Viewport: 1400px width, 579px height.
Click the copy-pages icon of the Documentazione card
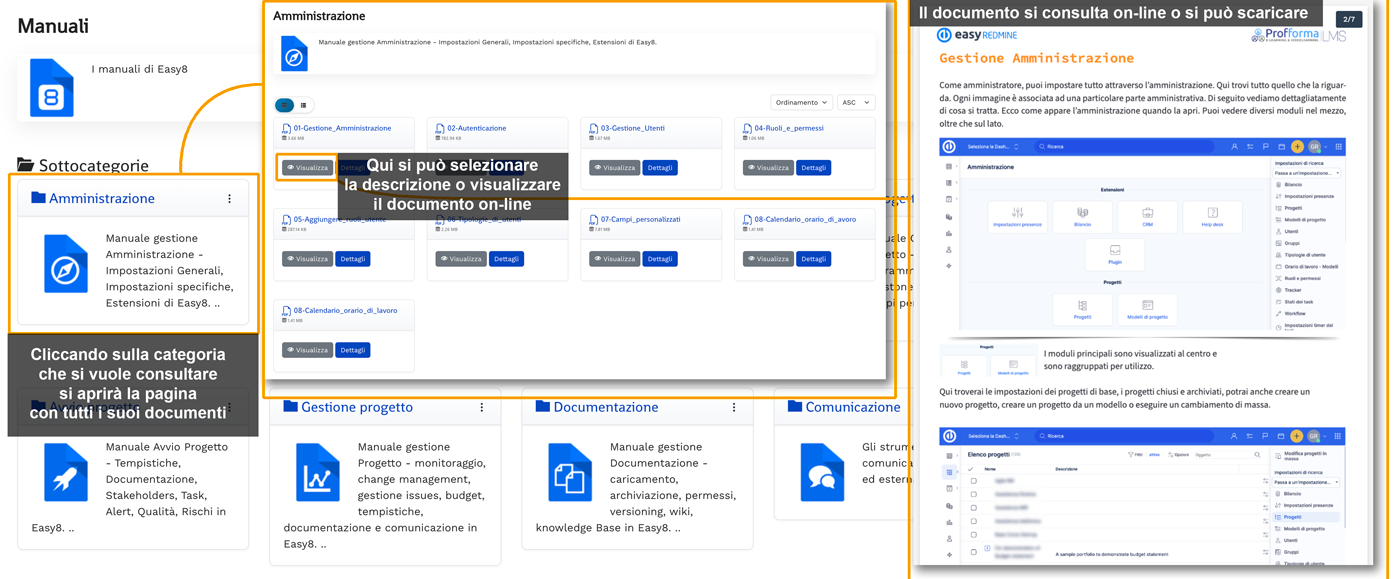[x=570, y=472]
